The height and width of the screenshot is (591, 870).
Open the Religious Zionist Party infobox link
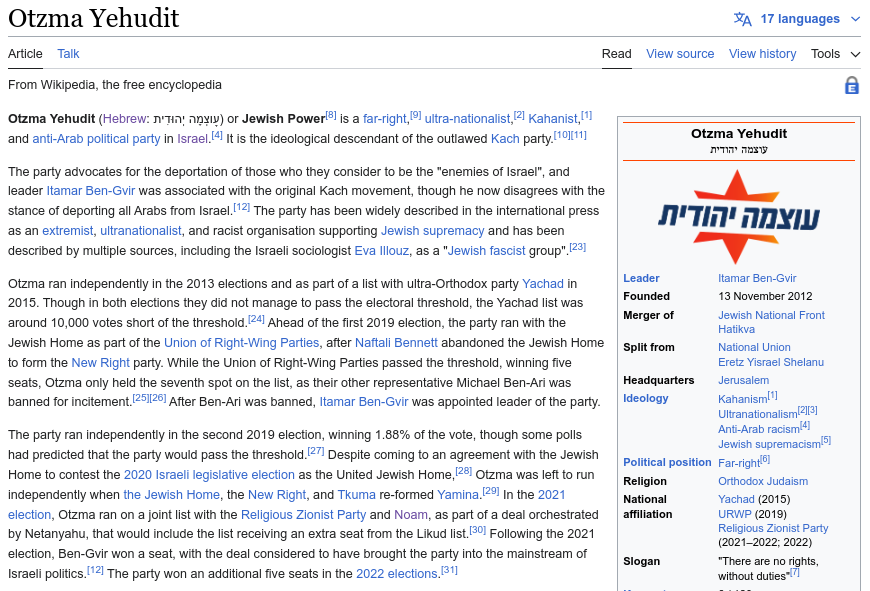(773, 528)
